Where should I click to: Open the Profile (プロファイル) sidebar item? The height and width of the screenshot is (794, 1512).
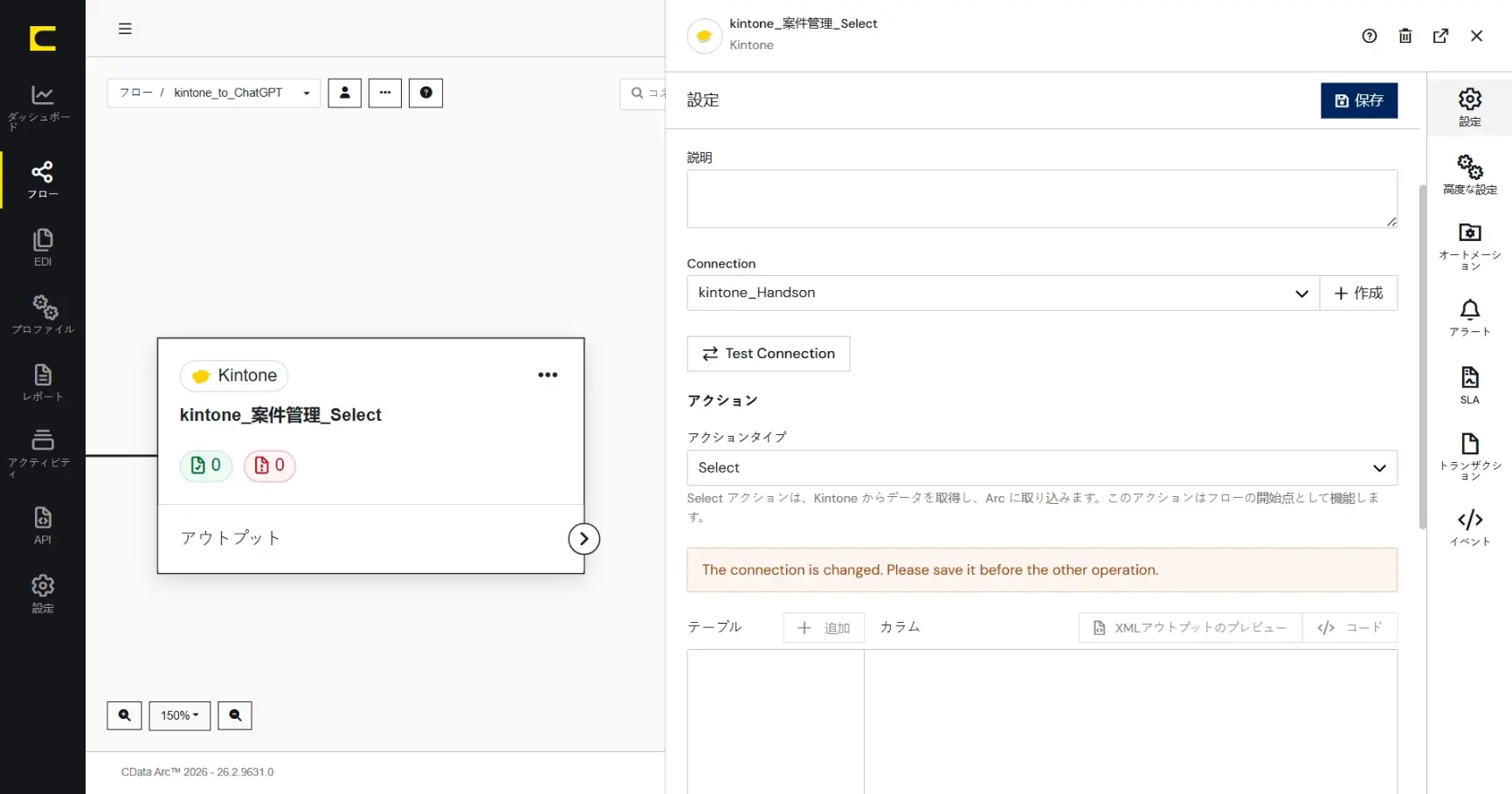[42, 314]
